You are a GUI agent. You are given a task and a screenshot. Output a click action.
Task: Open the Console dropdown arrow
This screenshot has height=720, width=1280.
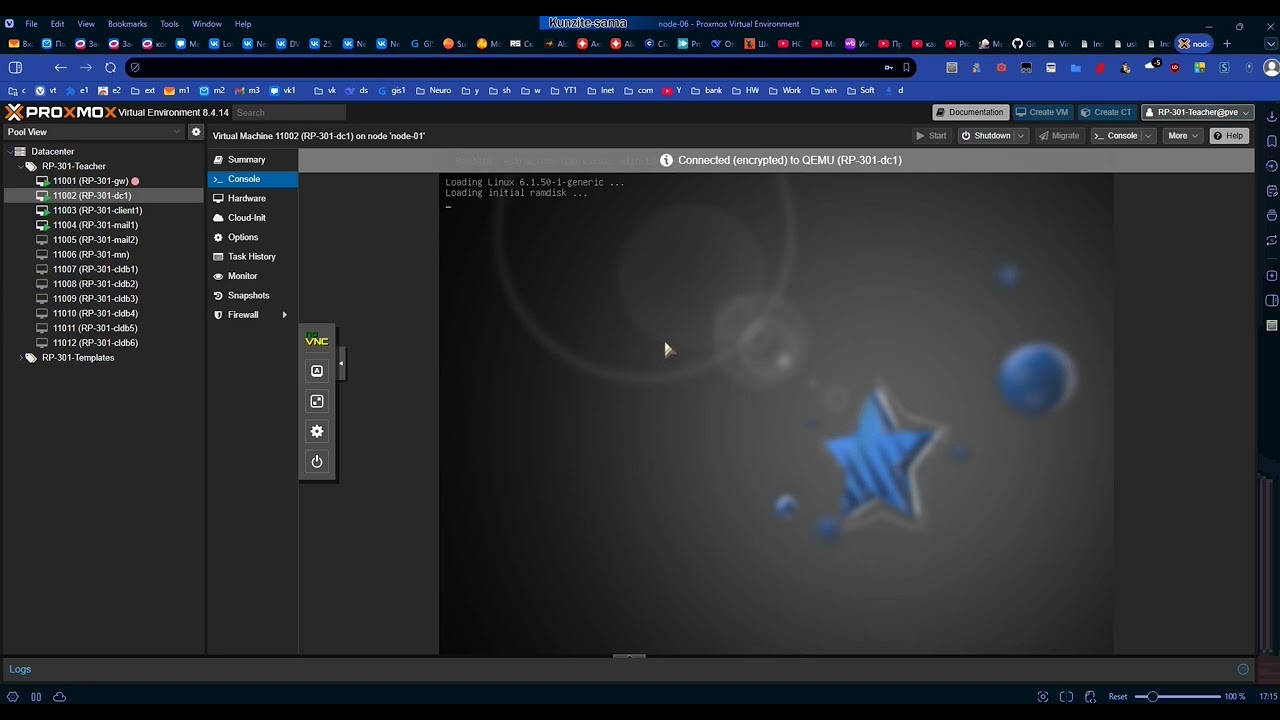tap(1148, 136)
